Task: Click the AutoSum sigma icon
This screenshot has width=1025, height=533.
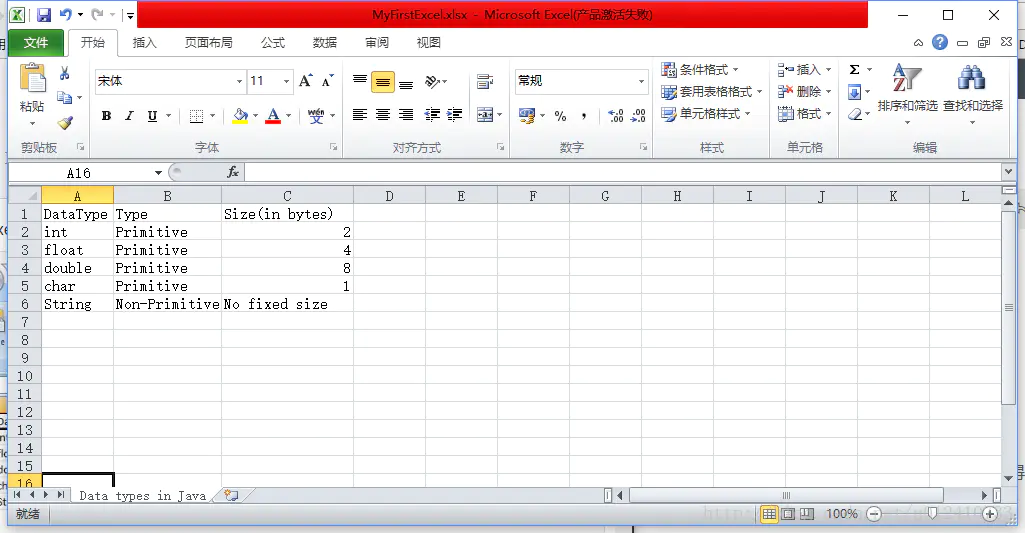Action: pos(854,70)
